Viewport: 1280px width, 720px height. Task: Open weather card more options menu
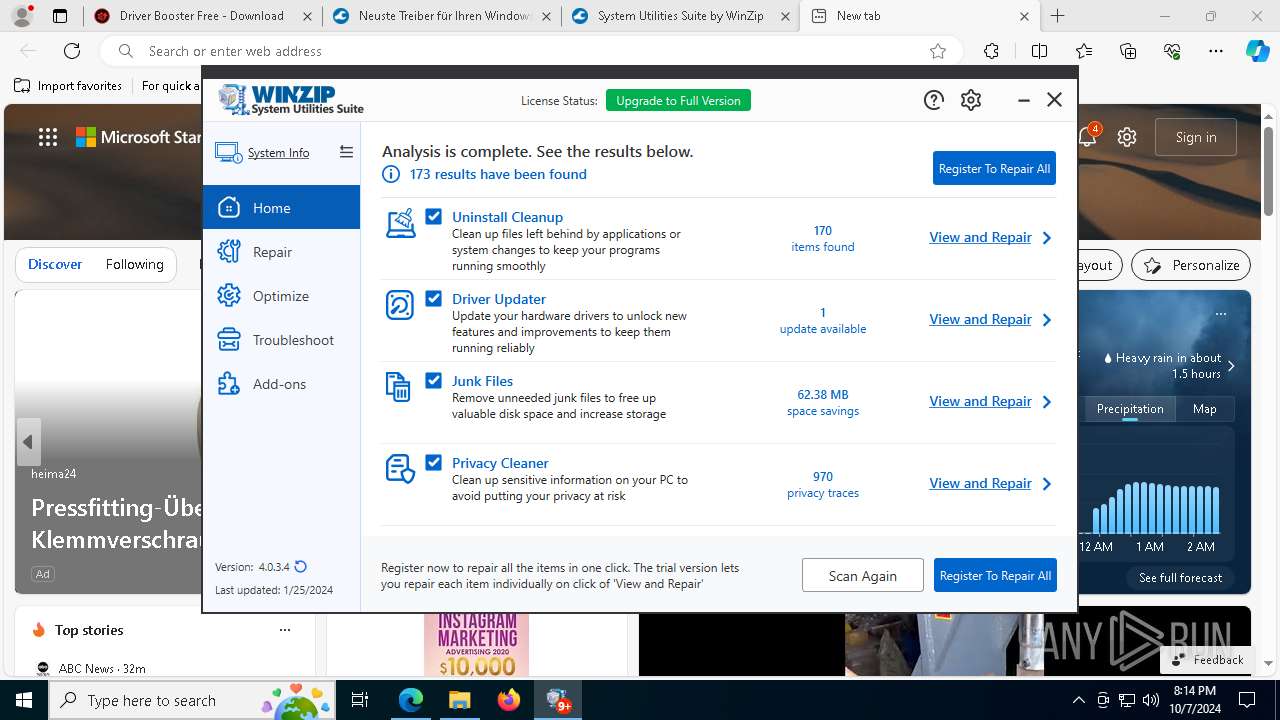click(x=1221, y=313)
